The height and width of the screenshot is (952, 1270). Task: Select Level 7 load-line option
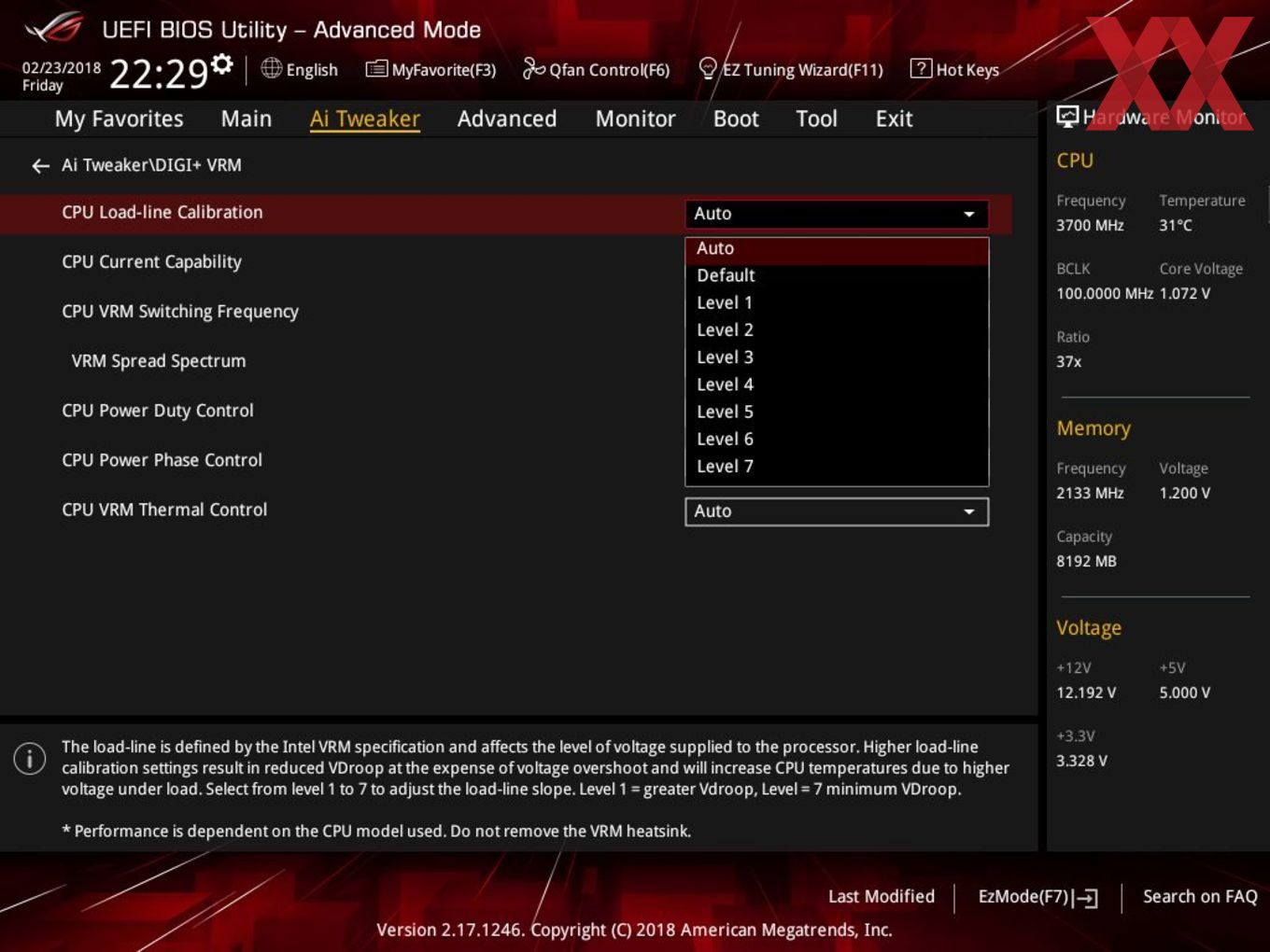pyautogui.click(x=837, y=466)
